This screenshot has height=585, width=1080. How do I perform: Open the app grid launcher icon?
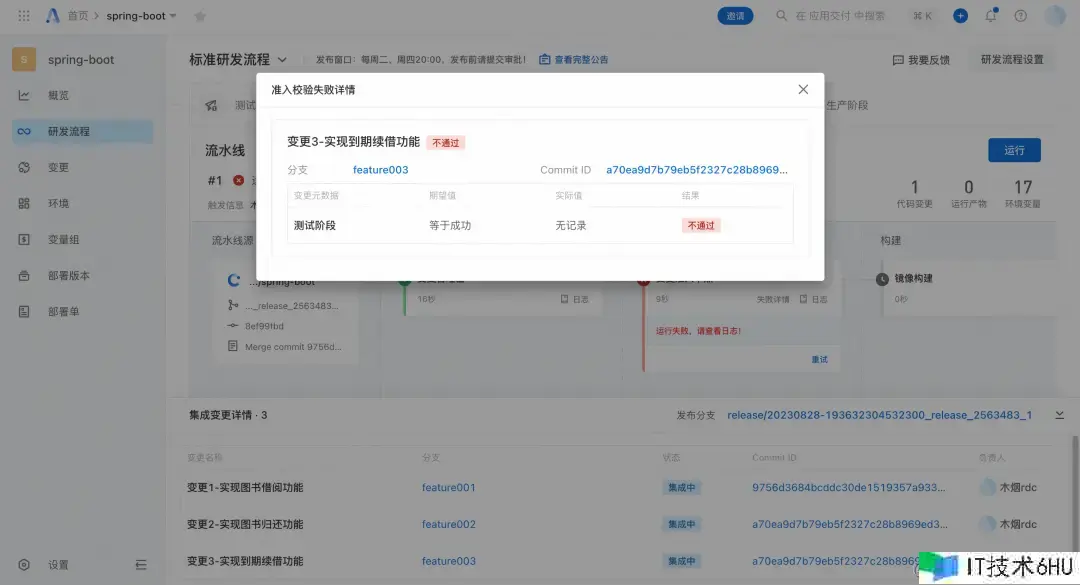(24, 16)
